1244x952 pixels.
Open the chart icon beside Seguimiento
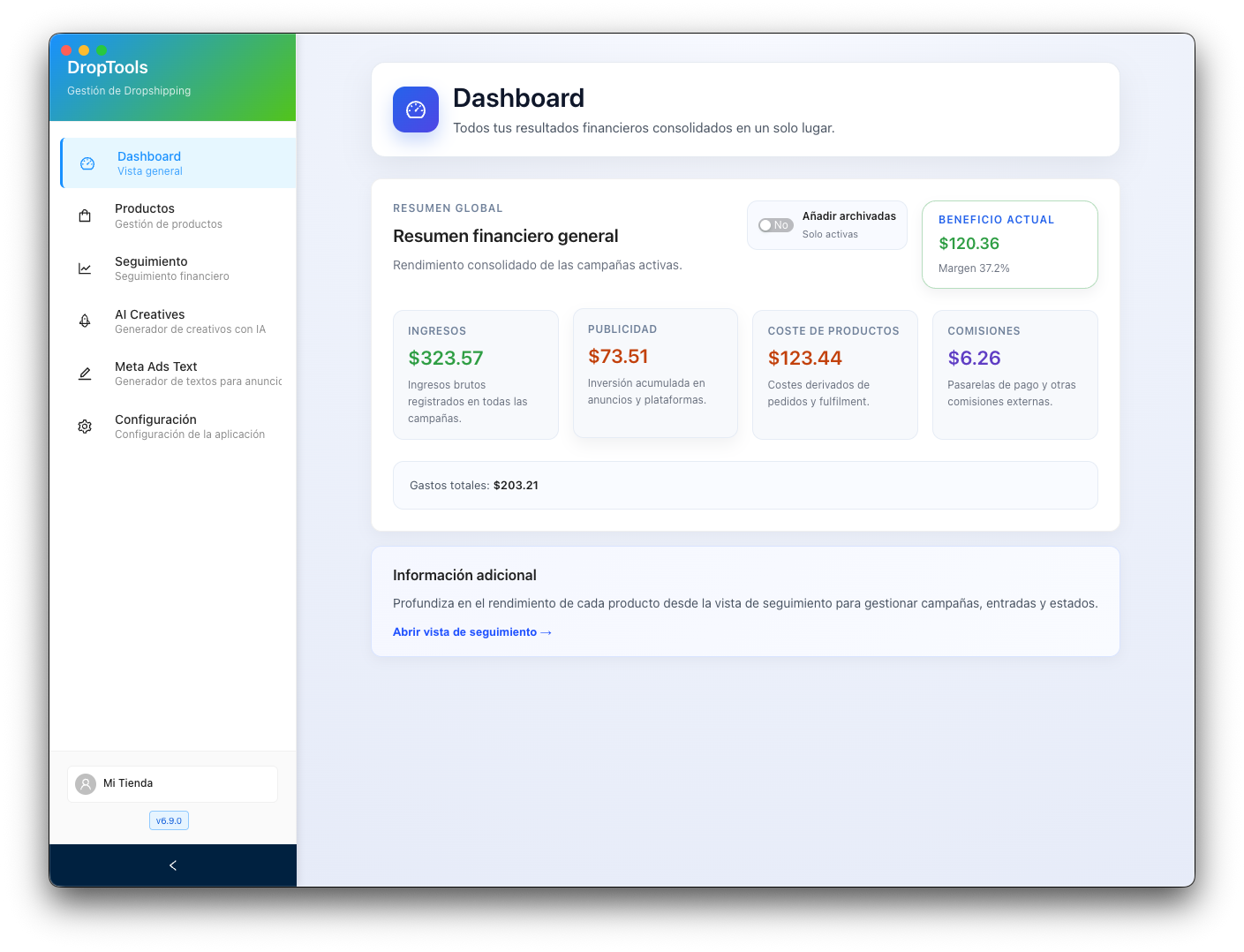[85, 268]
